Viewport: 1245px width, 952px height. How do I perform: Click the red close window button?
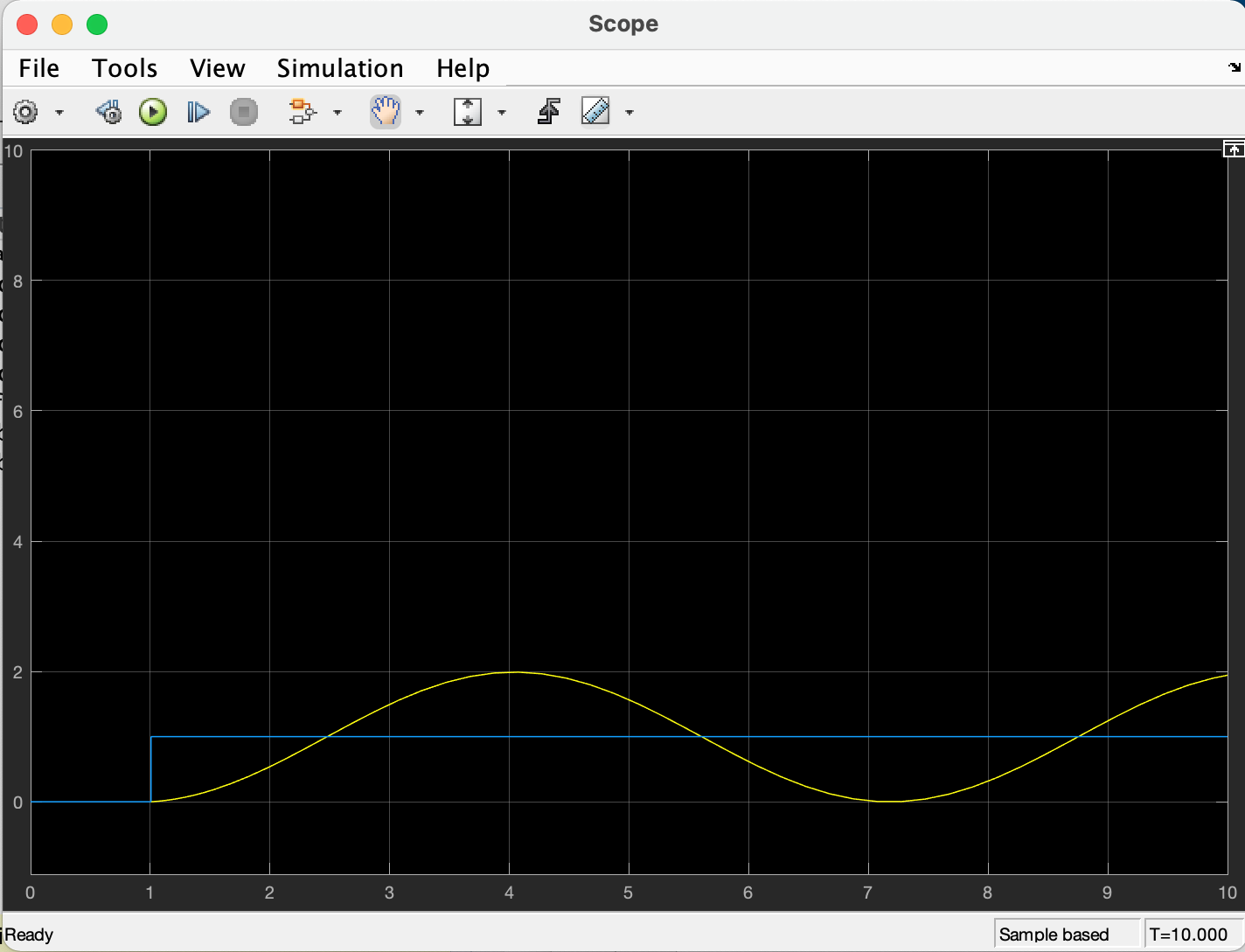tap(27, 24)
